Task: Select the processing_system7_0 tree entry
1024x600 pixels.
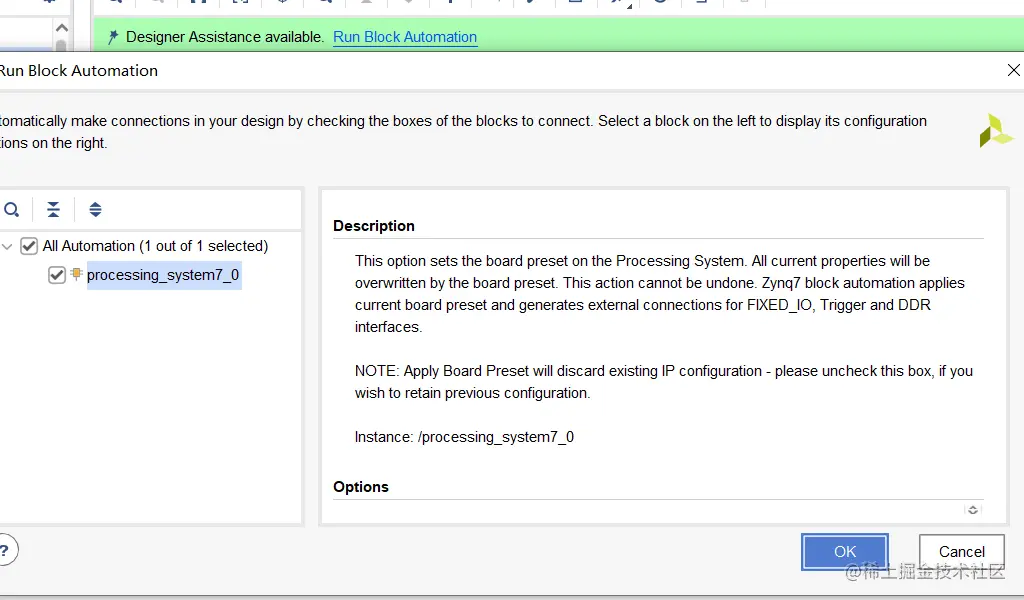Action: (x=163, y=275)
